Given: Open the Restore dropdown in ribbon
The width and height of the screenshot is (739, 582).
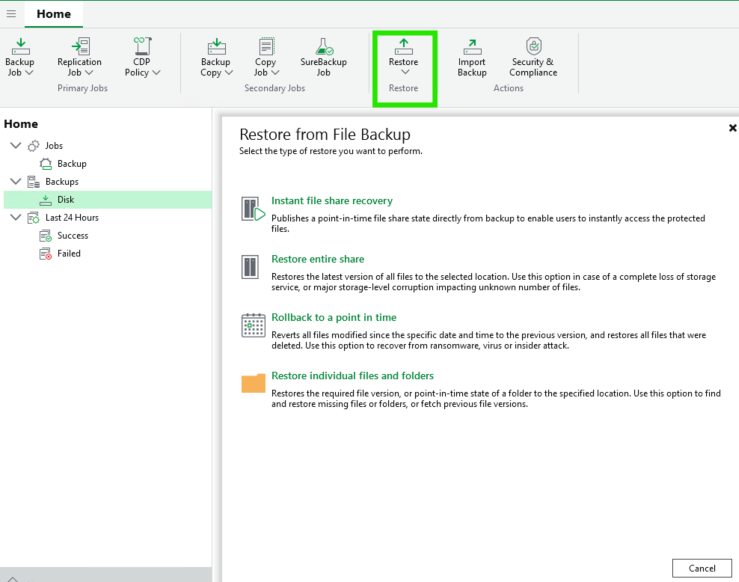Looking at the screenshot, I should click(404, 58).
